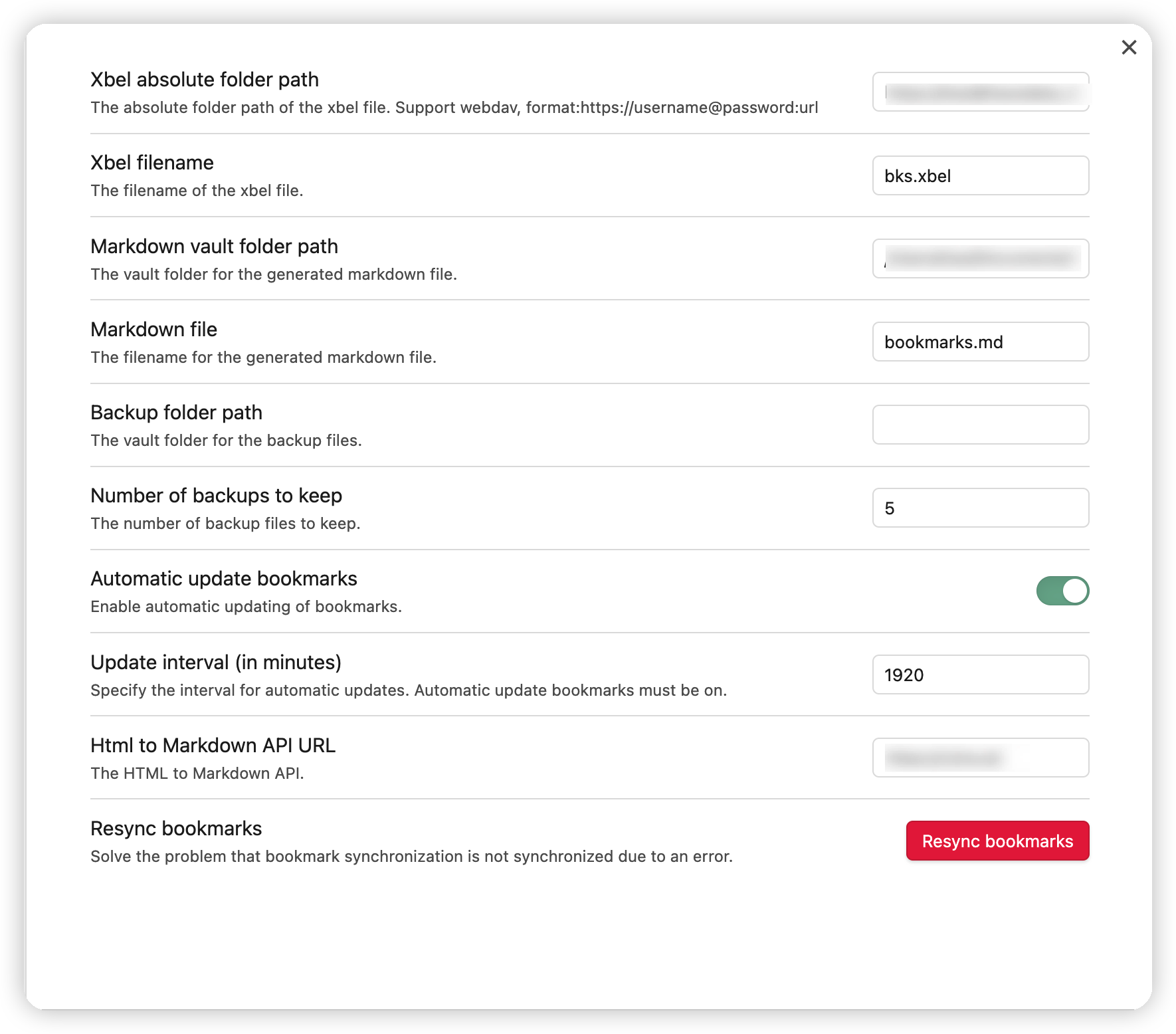
Task: Click the "Xbel absolute folder path" heading
Action: (x=205, y=80)
